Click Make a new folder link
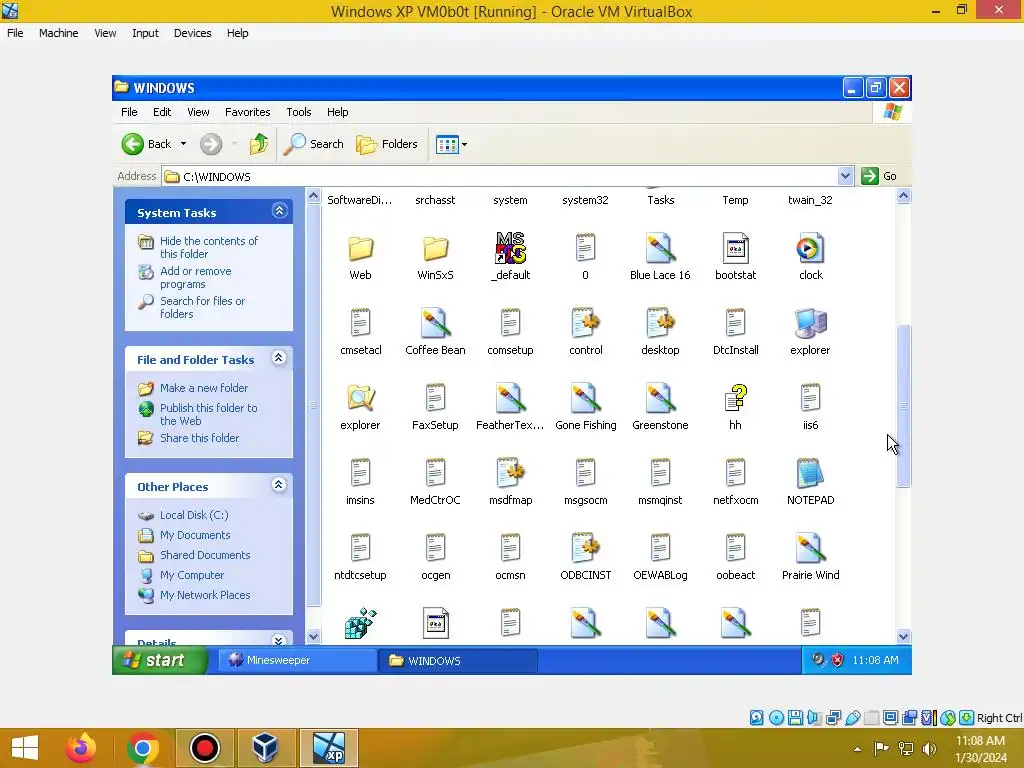The width and height of the screenshot is (1024, 768). click(204, 388)
